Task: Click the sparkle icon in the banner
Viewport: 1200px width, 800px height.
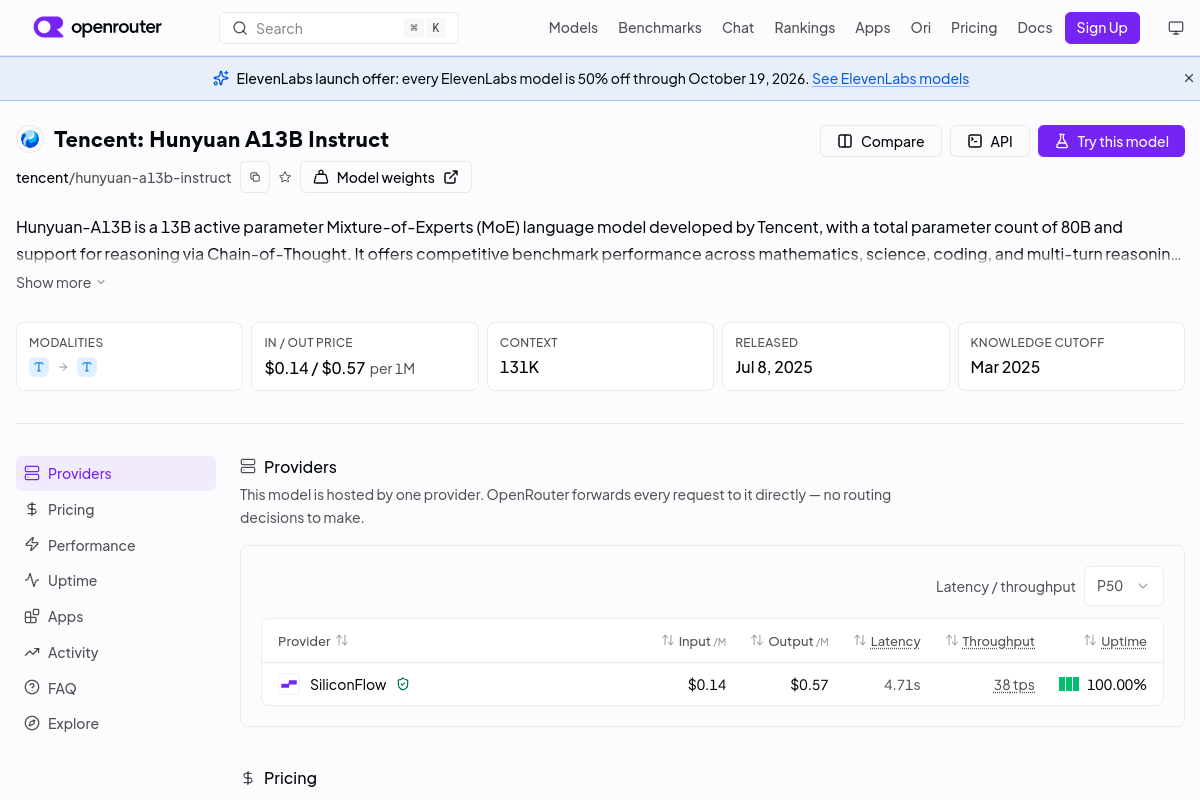Action: tap(221, 78)
